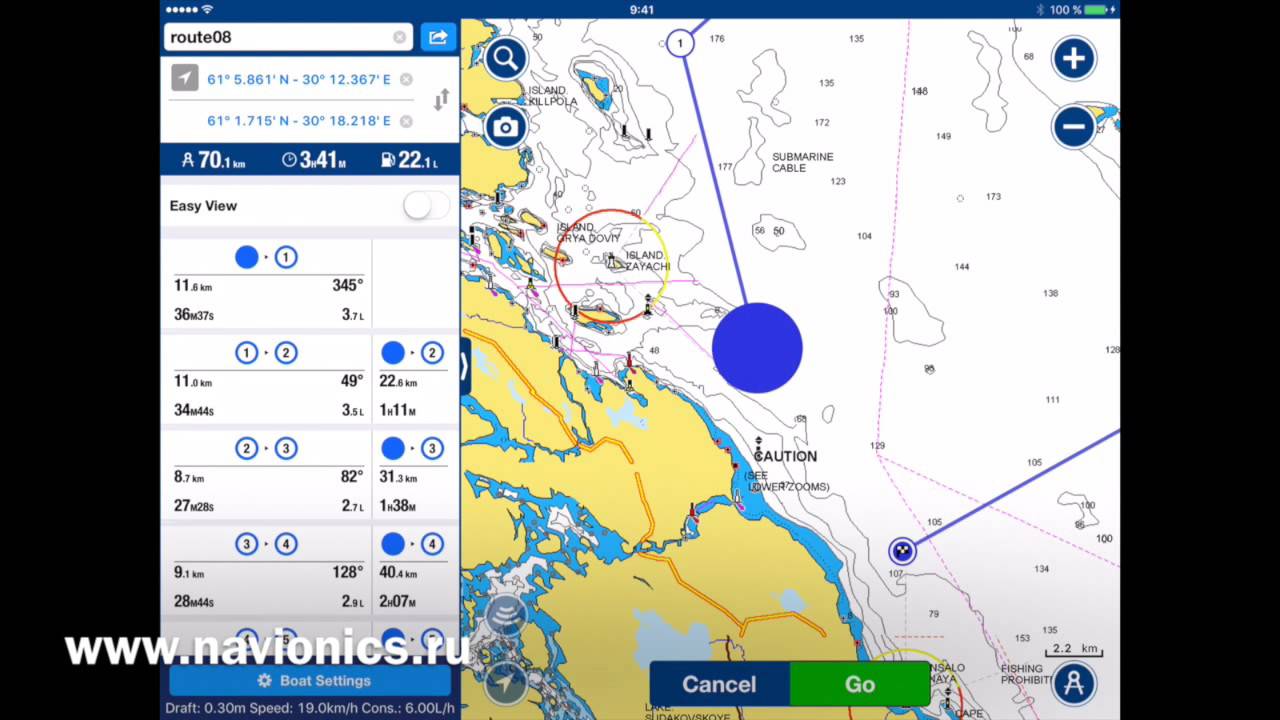1280x720 pixels.
Task: Open the map search magnifier
Action: pyautogui.click(x=506, y=59)
